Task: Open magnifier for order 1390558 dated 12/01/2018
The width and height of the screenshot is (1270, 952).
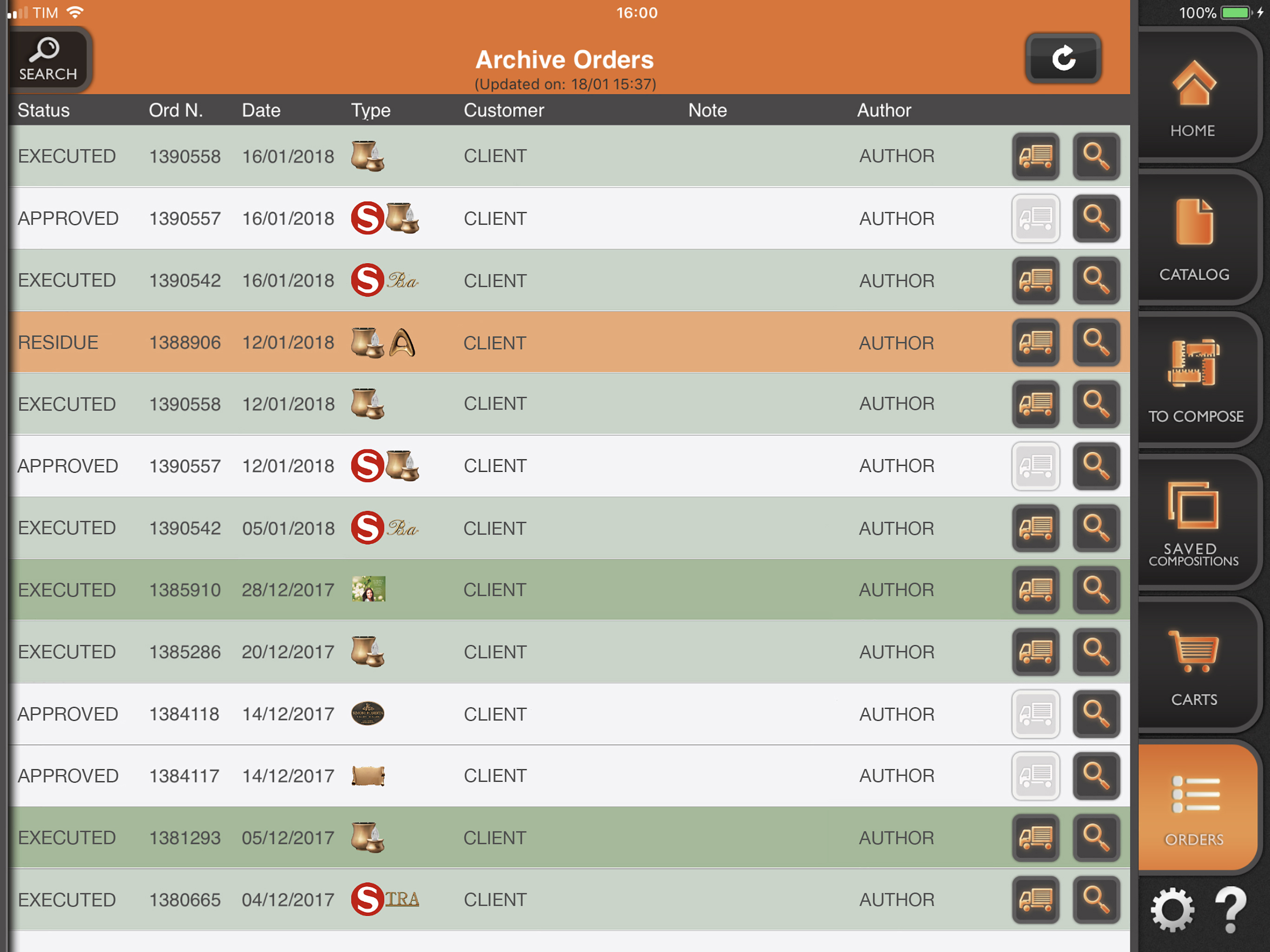Action: point(1096,403)
